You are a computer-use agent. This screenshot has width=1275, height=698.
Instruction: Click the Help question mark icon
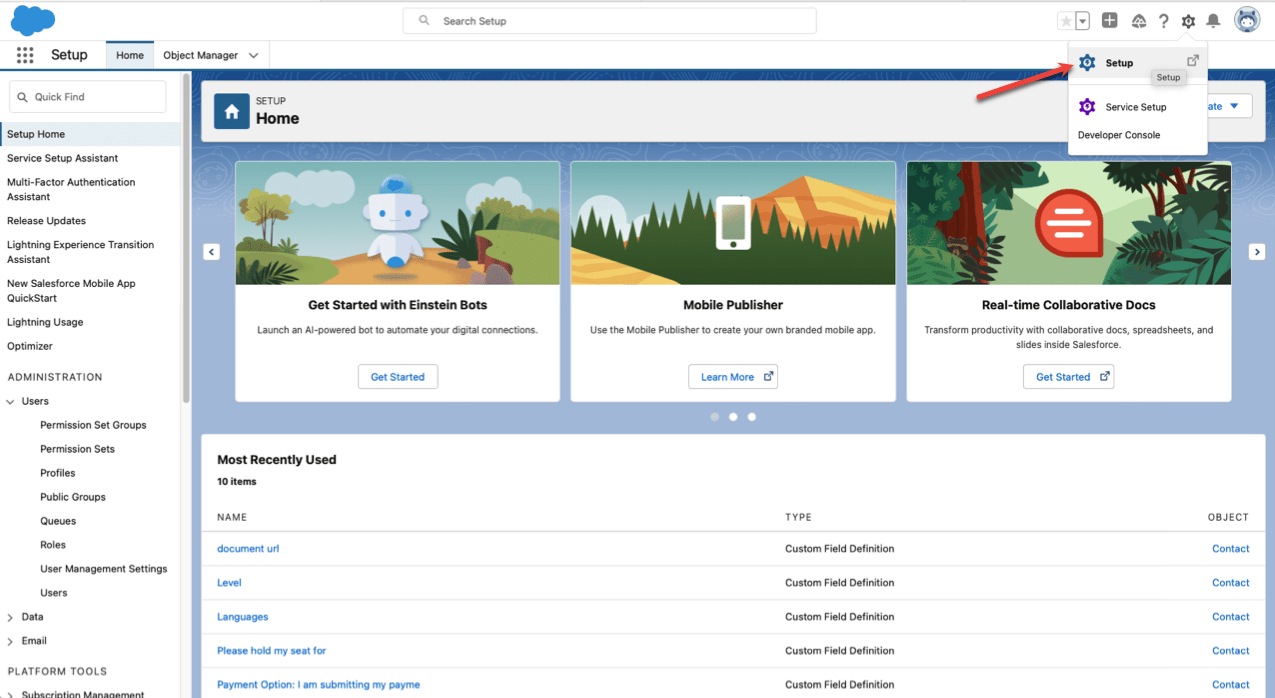[1163, 21]
